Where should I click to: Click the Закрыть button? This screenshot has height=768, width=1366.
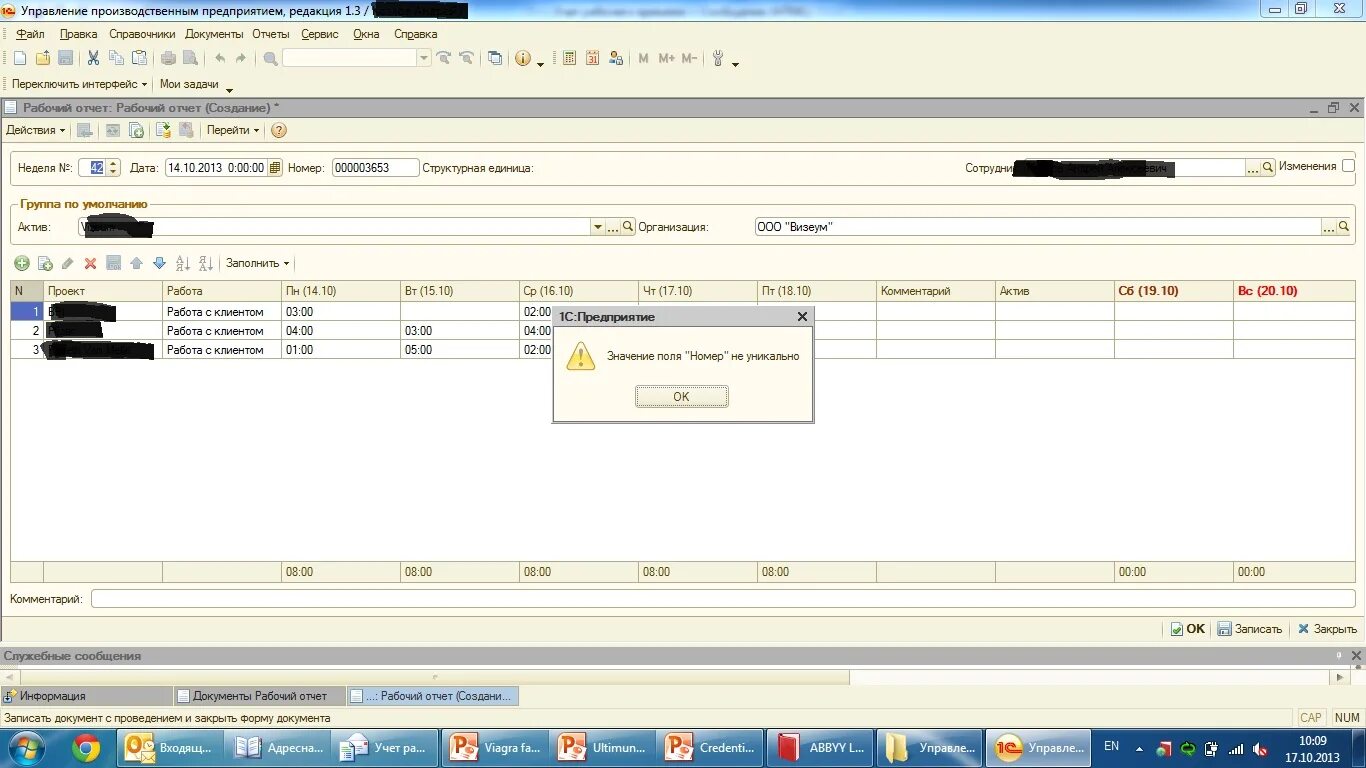click(x=1327, y=629)
